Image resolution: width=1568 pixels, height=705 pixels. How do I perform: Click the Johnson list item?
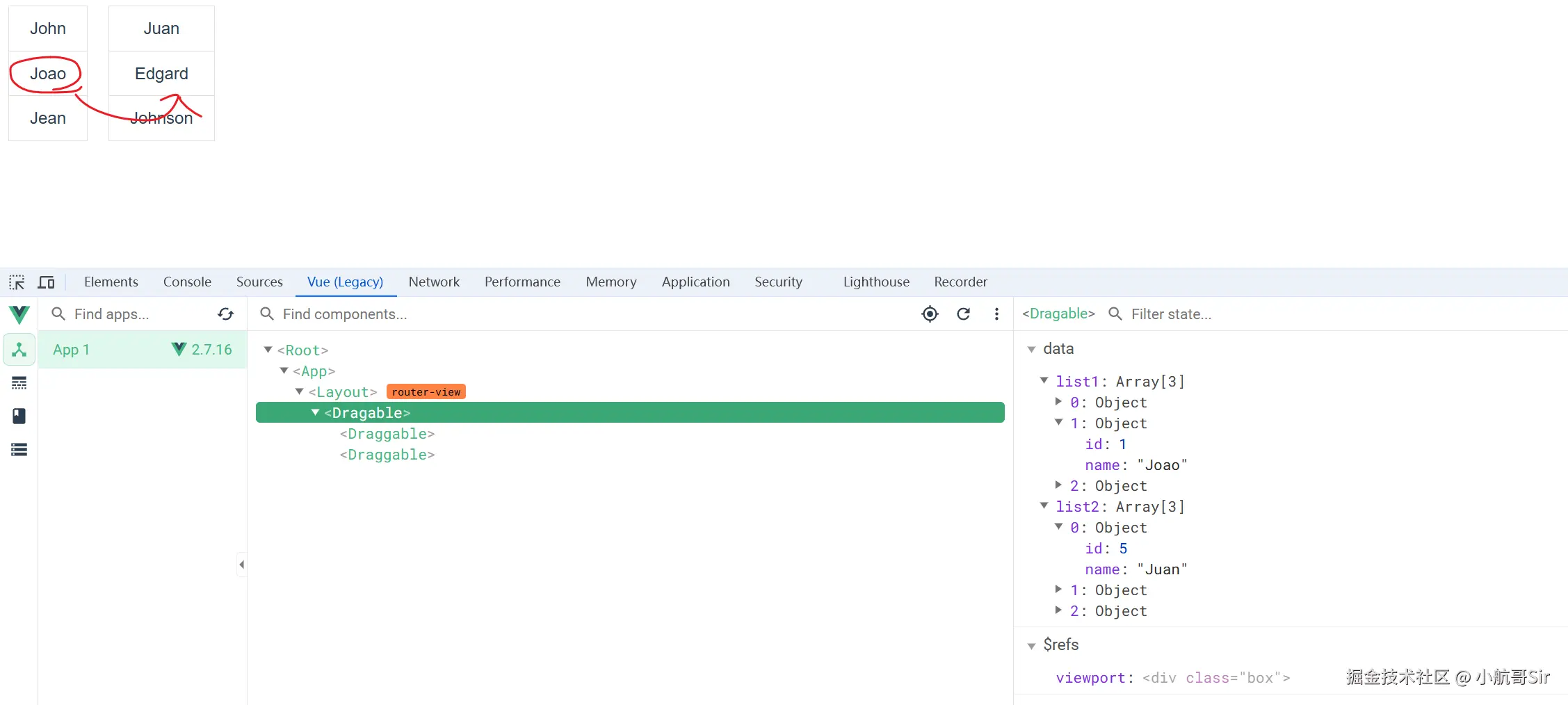pyautogui.click(x=161, y=118)
